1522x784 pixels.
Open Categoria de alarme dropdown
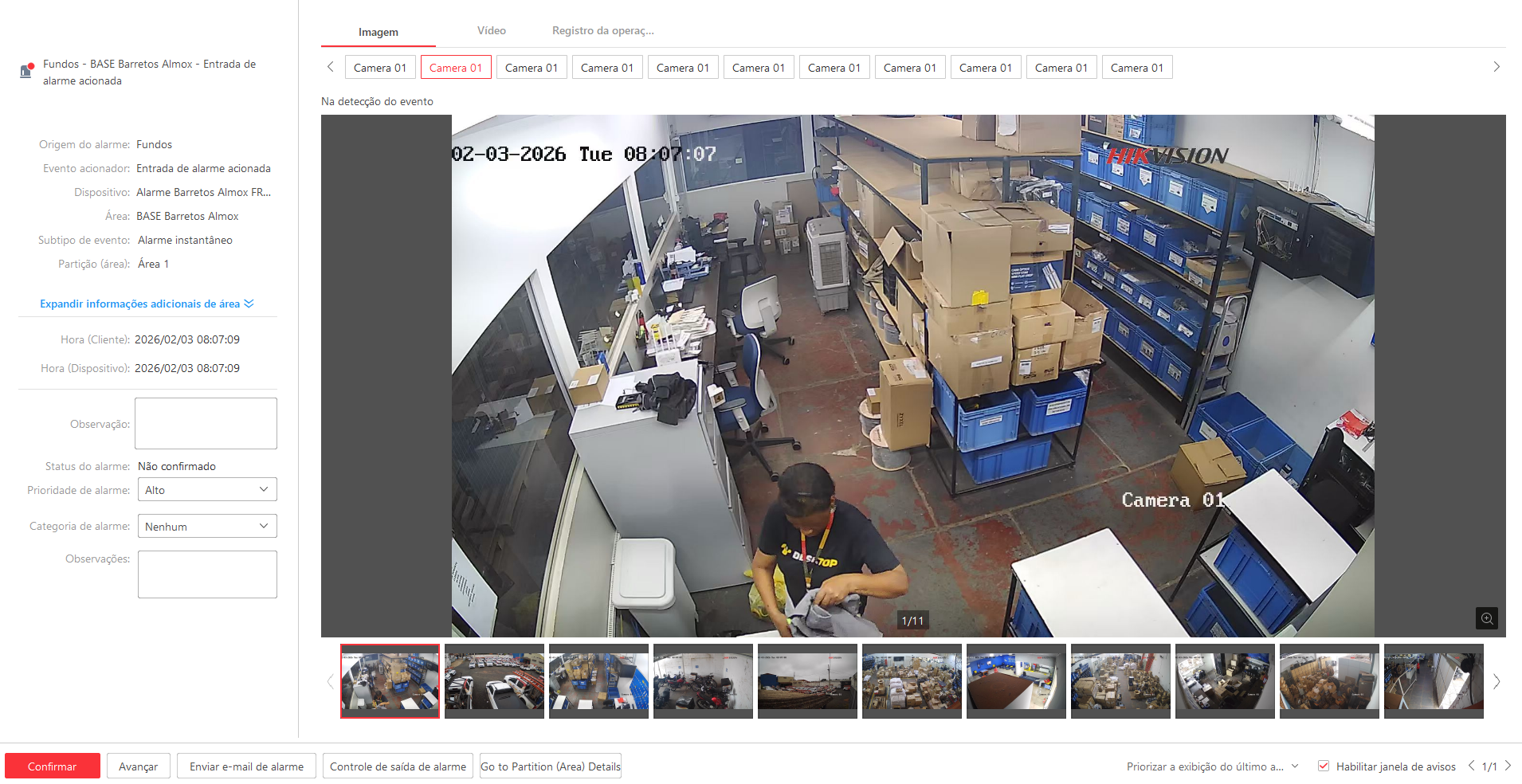(207, 527)
